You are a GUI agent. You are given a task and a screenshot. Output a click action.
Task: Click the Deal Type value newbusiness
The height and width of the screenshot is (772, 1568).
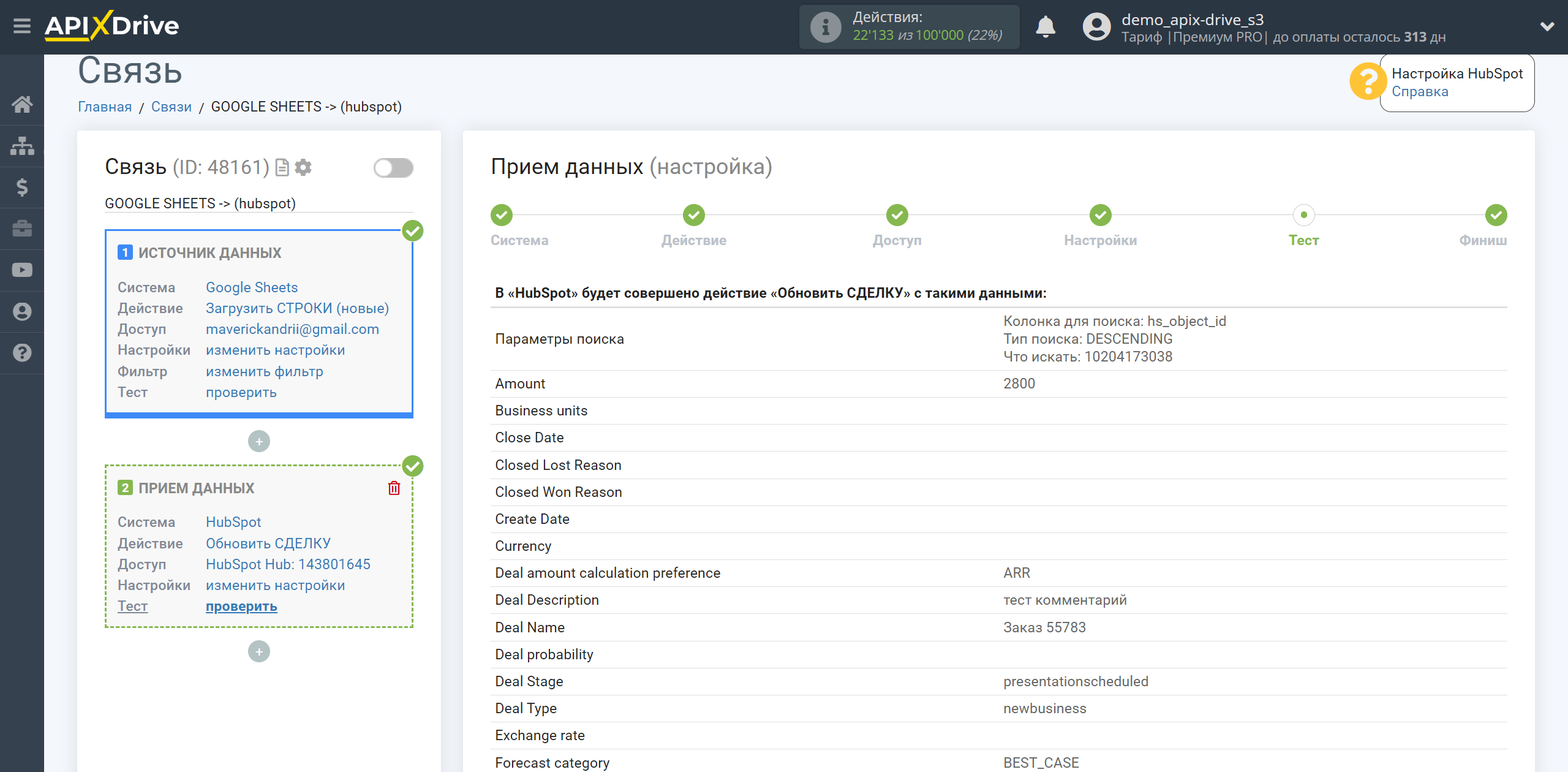pyautogui.click(x=1045, y=708)
